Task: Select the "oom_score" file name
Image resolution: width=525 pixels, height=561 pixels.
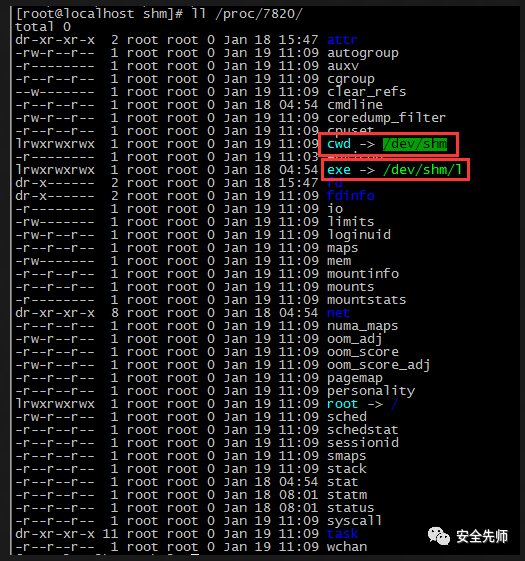Action: point(363,352)
